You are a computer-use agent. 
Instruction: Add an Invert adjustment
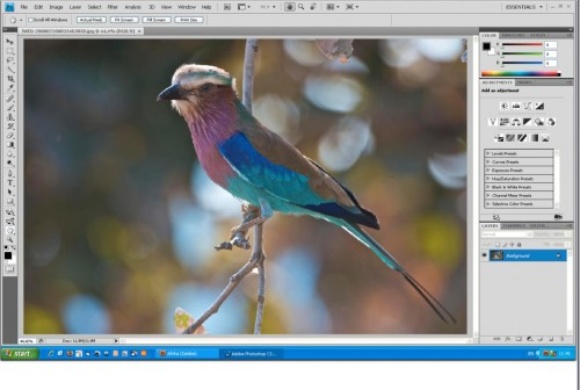(499, 138)
